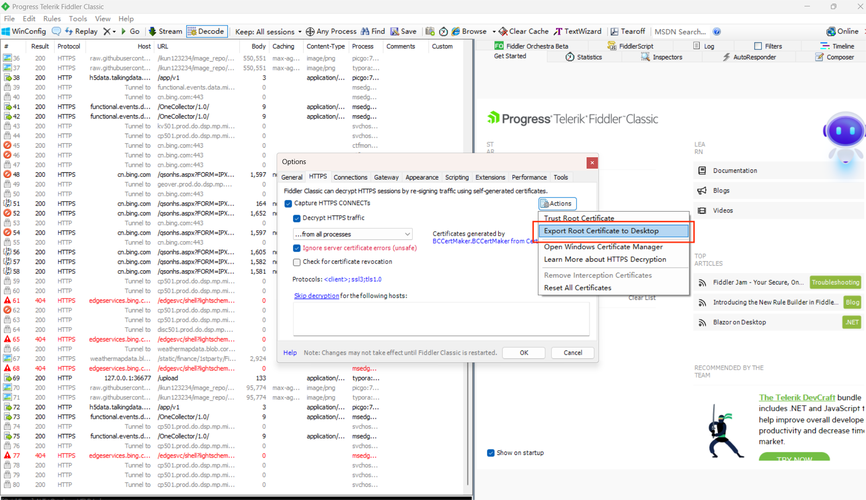Switch to the Inspectors tab
The height and width of the screenshot is (500, 866).
pos(662,57)
